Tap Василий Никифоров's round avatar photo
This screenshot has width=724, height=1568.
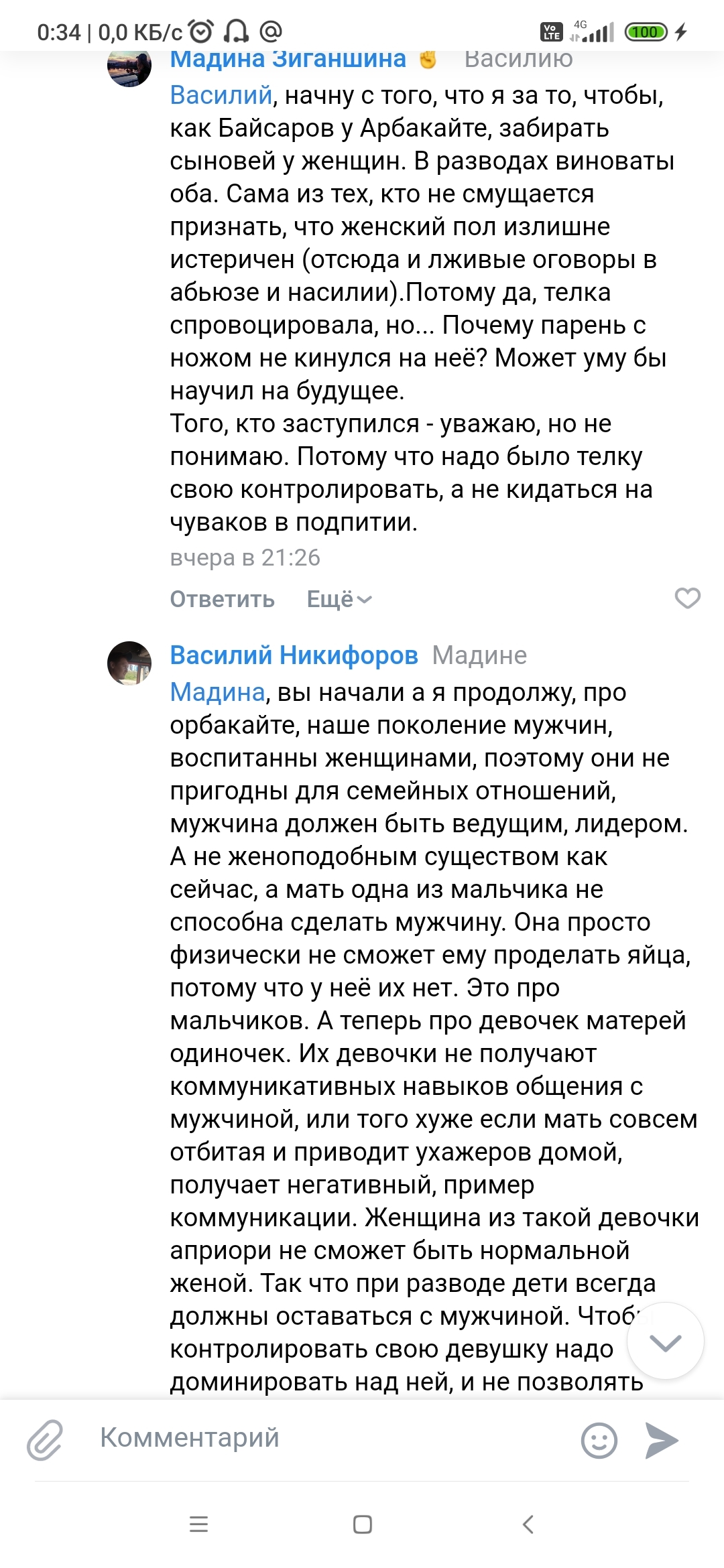click(129, 663)
